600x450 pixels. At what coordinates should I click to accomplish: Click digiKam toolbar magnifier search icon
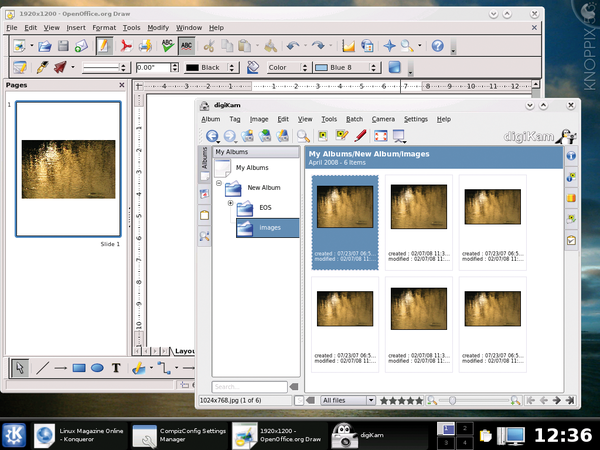[x=303, y=135]
